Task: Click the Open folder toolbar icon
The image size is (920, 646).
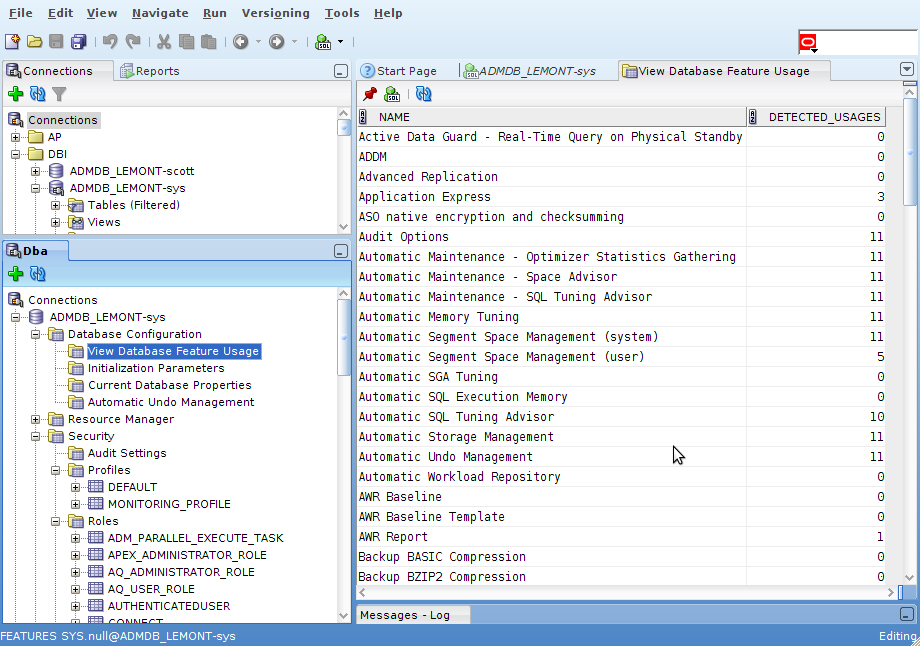Action: coord(35,42)
